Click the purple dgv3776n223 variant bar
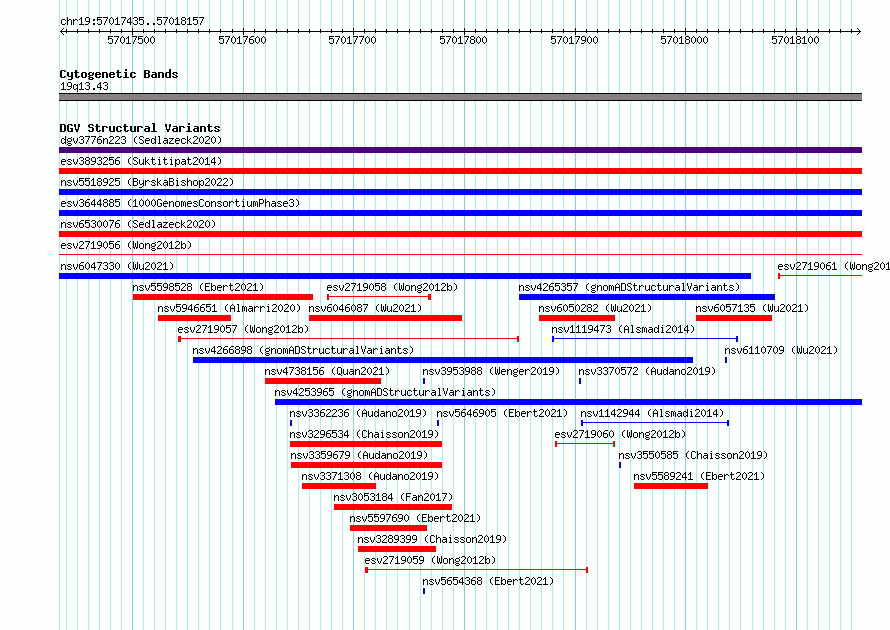Screen dimensions: 890x630 460,150
